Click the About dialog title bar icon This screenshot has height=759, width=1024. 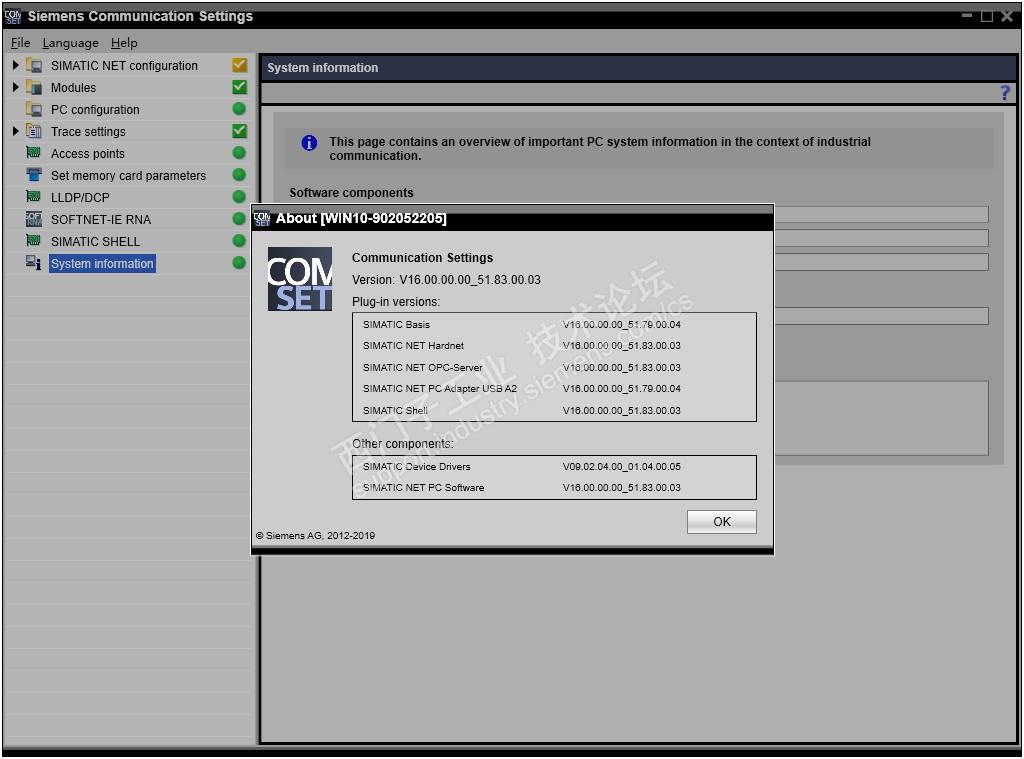(262, 218)
